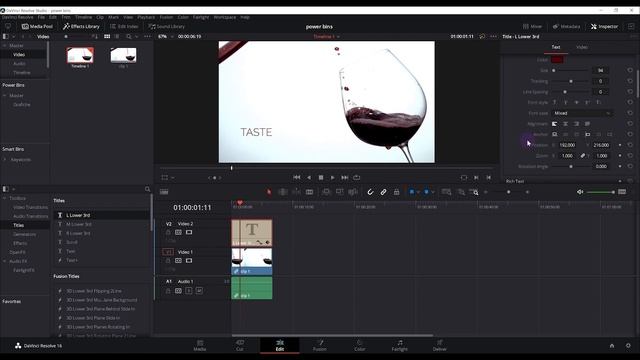640x360 pixels.
Task: Go to the Deliver page
Action: (440, 345)
